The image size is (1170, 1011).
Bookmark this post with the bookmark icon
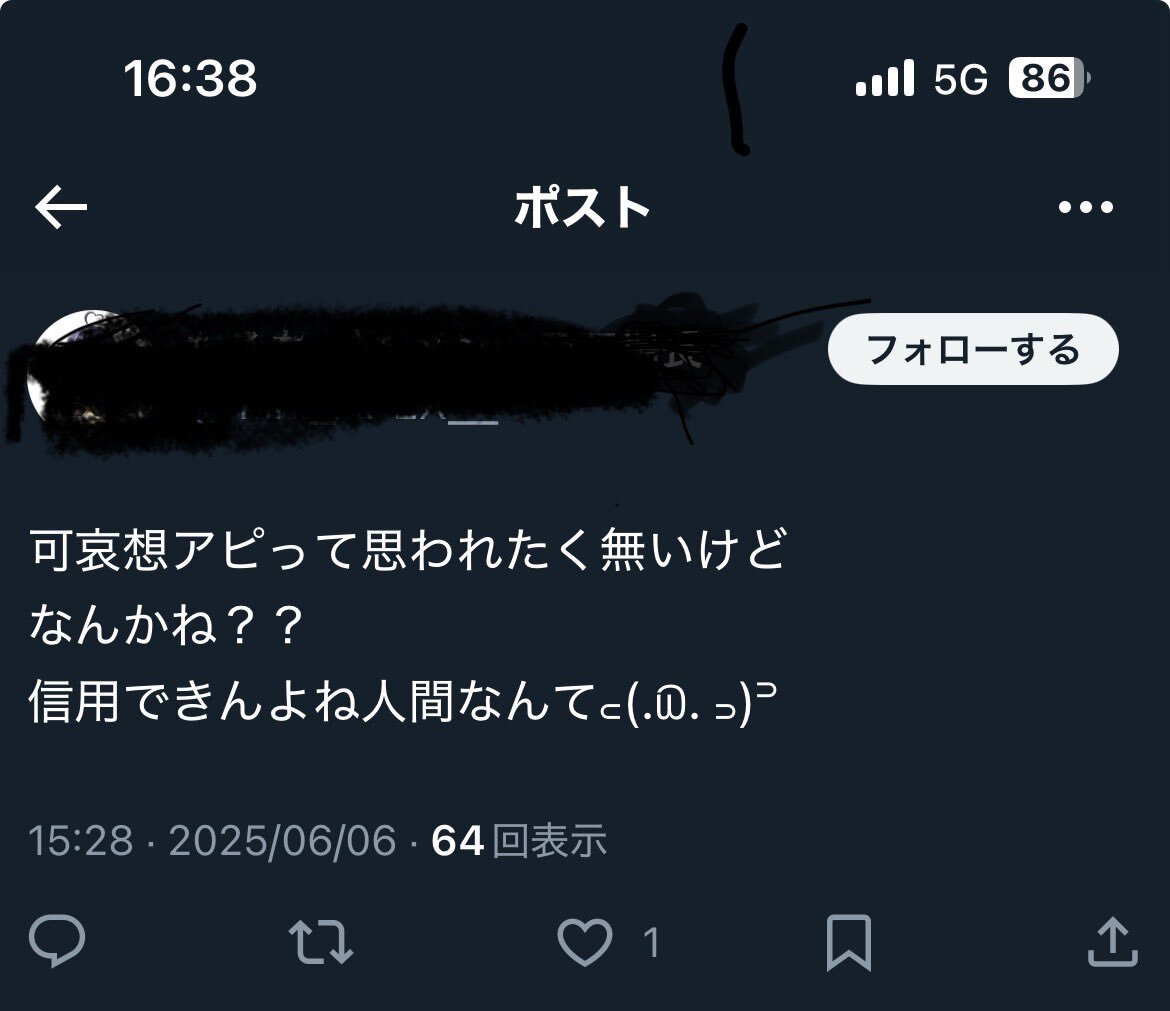coord(849,942)
